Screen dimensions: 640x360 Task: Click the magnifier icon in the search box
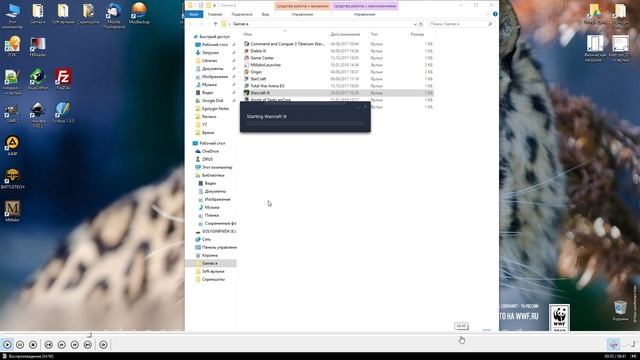pyautogui.click(x=490, y=24)
